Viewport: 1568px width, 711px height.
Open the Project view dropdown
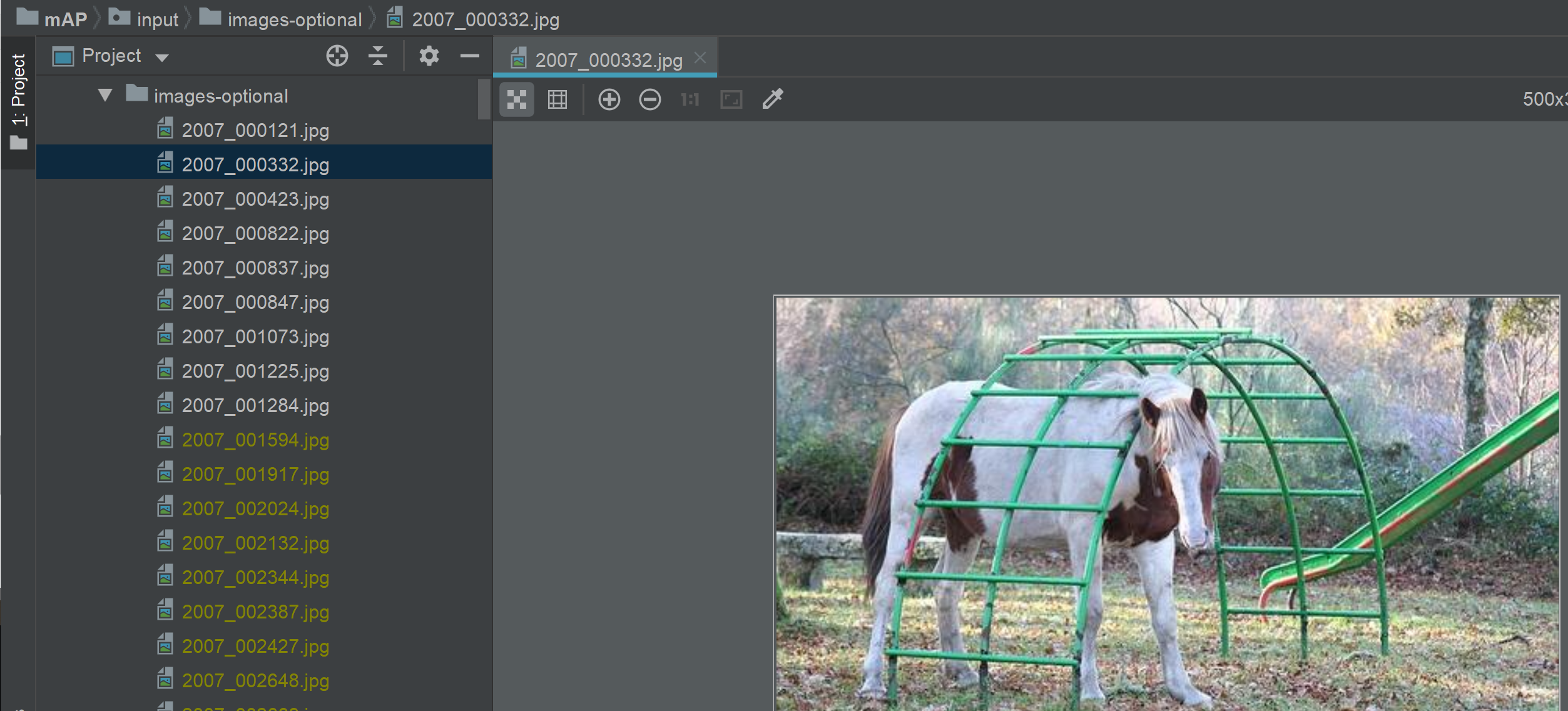pos(162,58)
